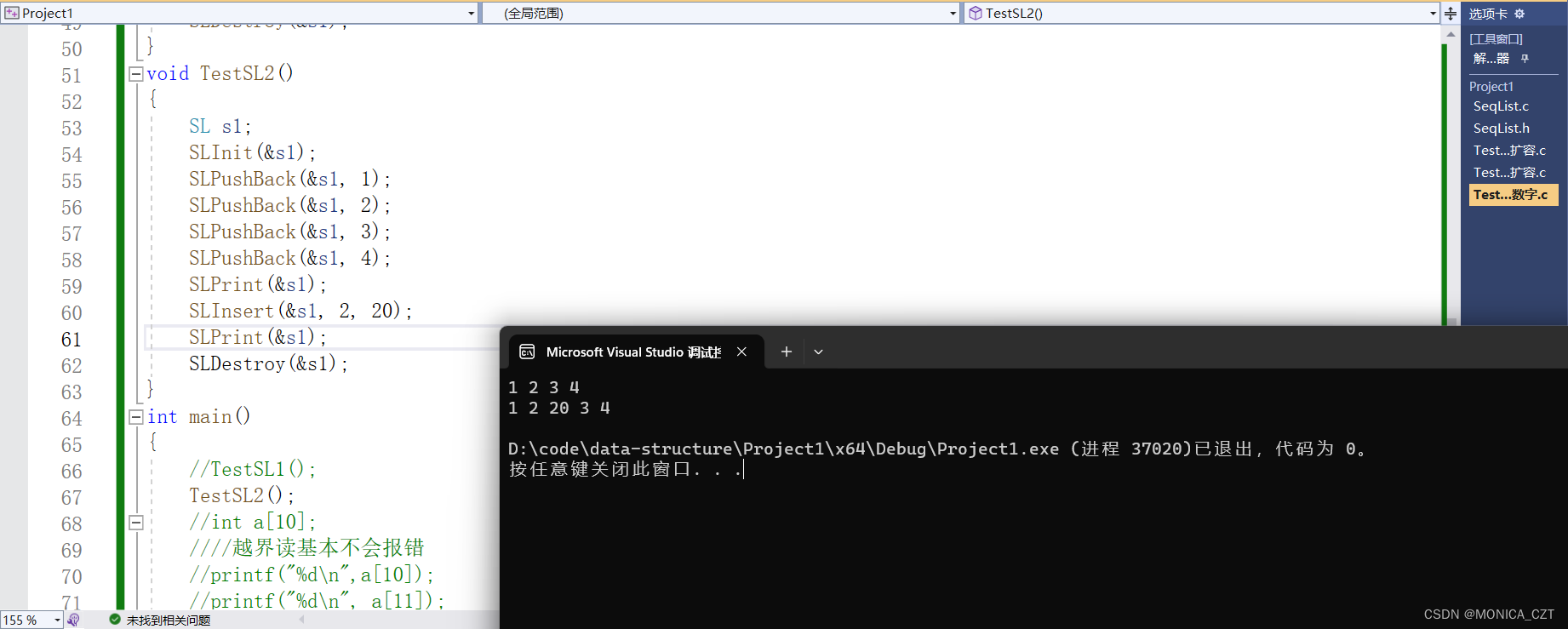Click line number 61 in the gutter
The width and height of the screenshot is (1568, 629).
point(72,340)
